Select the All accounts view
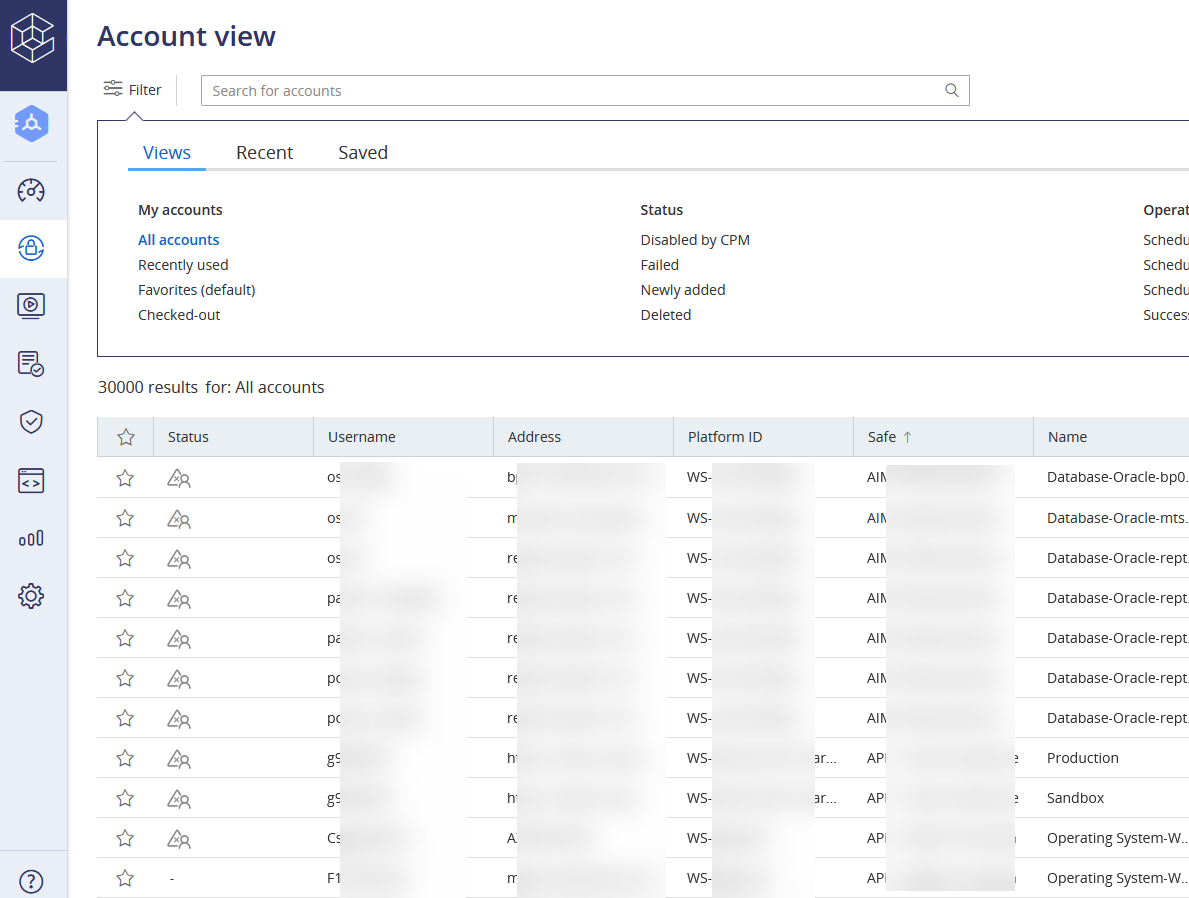Viewport: 1189px width, 898px height. click(178, 240)
